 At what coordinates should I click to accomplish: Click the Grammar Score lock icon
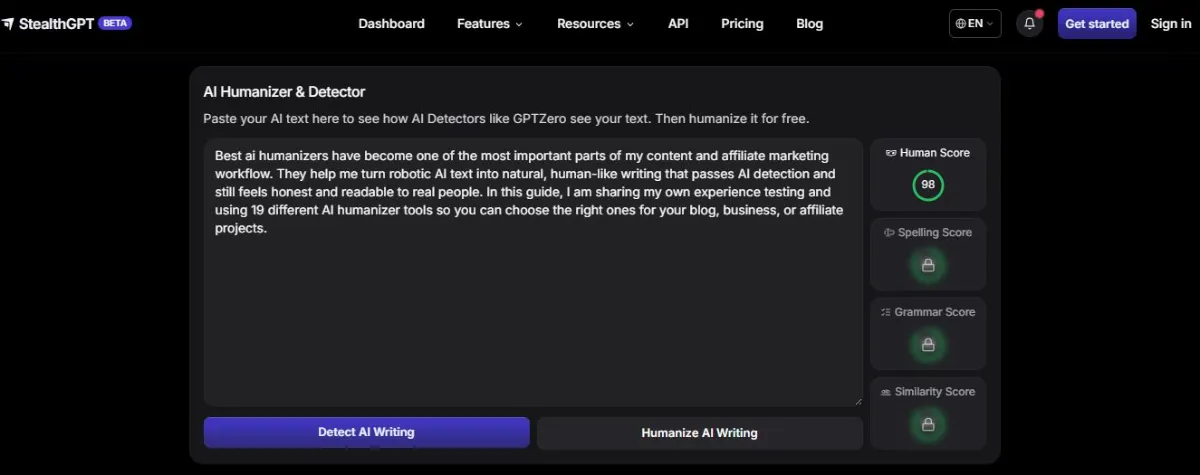pyautogui.click(x=928, y=344)
